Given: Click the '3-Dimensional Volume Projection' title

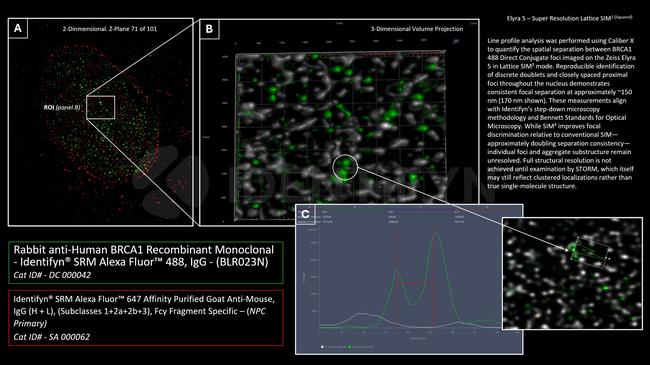Looking at the screenshot, I should coord(417,29).
